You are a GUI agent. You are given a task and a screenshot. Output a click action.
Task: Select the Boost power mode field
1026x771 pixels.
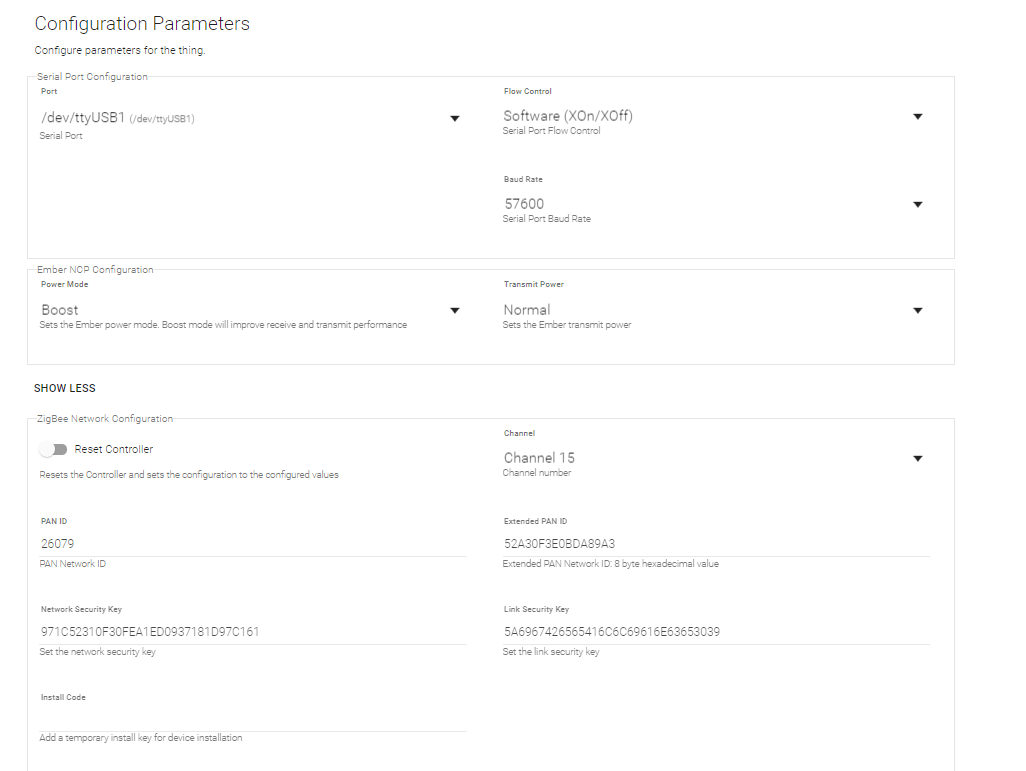240,310
